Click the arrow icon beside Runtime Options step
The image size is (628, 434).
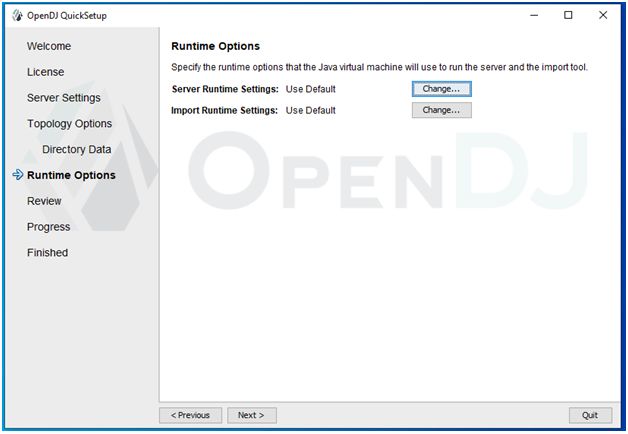[18, 175]
